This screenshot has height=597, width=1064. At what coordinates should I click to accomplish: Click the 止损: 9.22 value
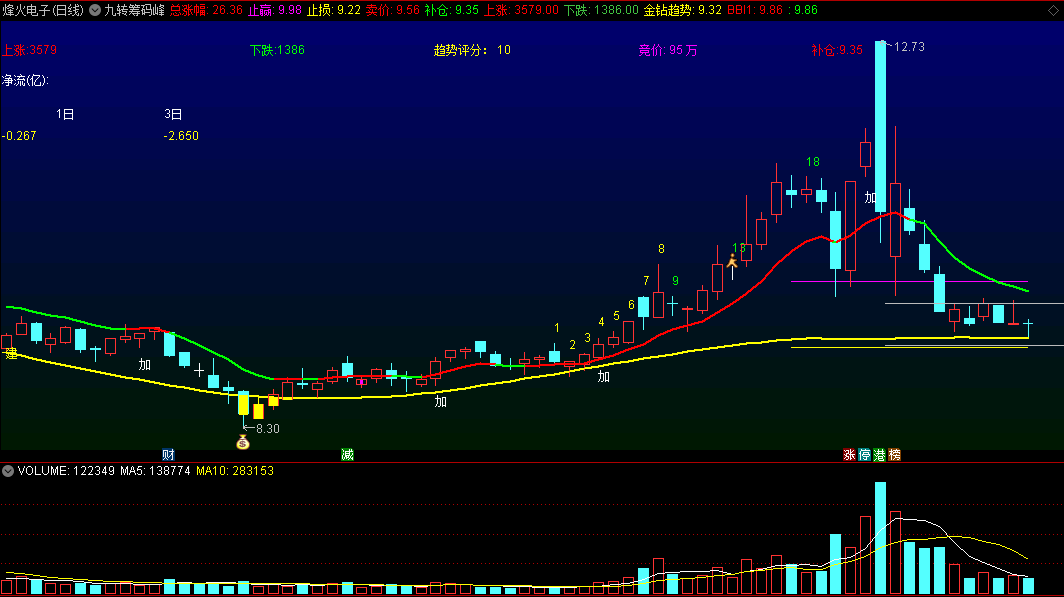[334, 10]
